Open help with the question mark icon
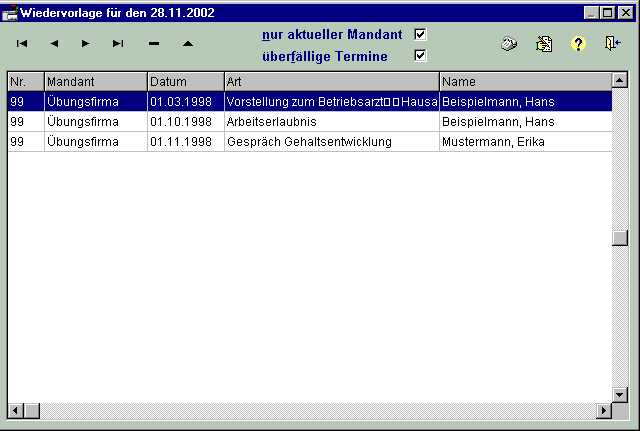 [577, 44]
